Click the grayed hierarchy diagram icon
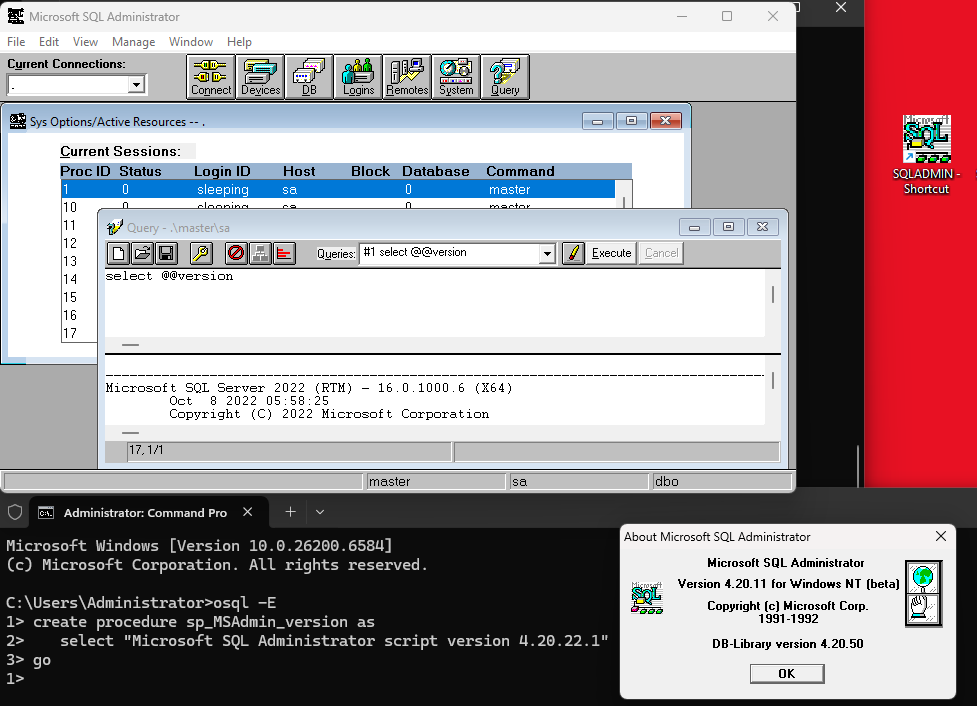Image resolution: width=977 pixels, height=706 pixels. [x=260, y=253]
